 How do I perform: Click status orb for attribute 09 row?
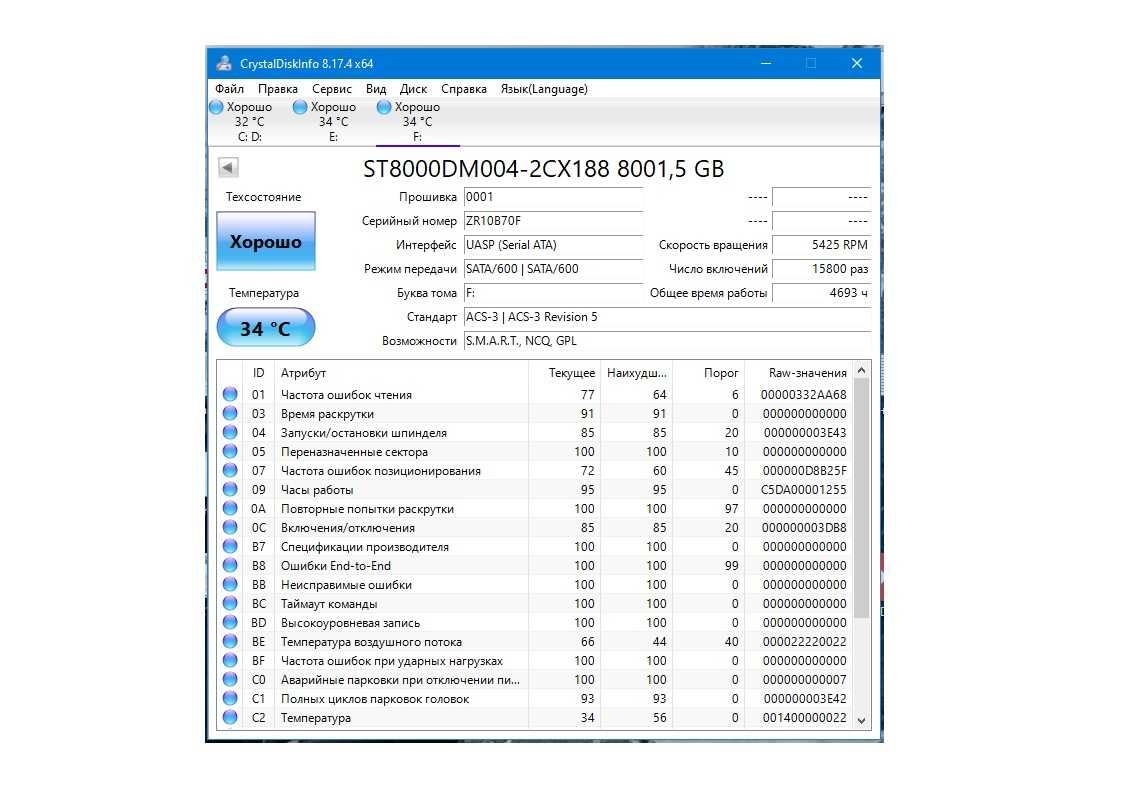[230, 489]
